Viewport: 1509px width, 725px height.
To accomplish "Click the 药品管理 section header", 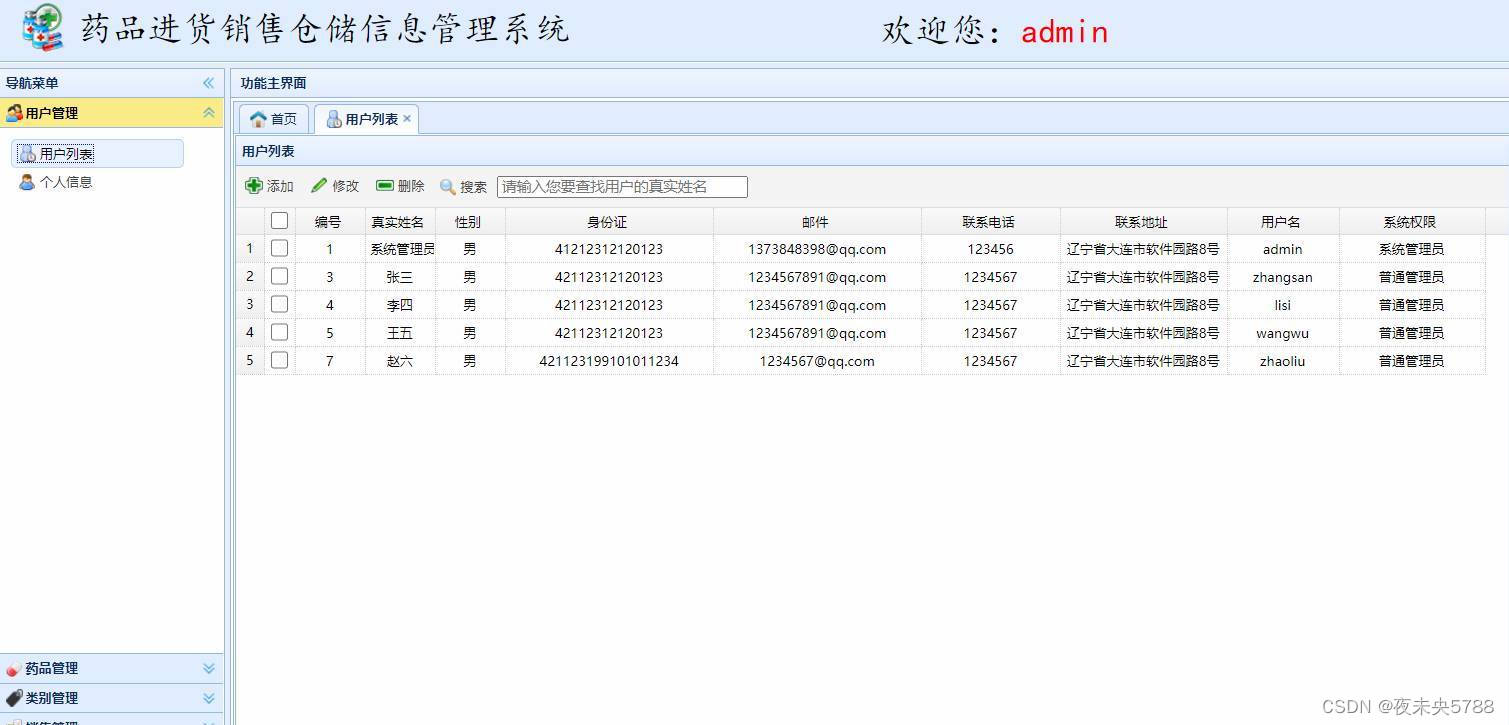I will (111, 669).
